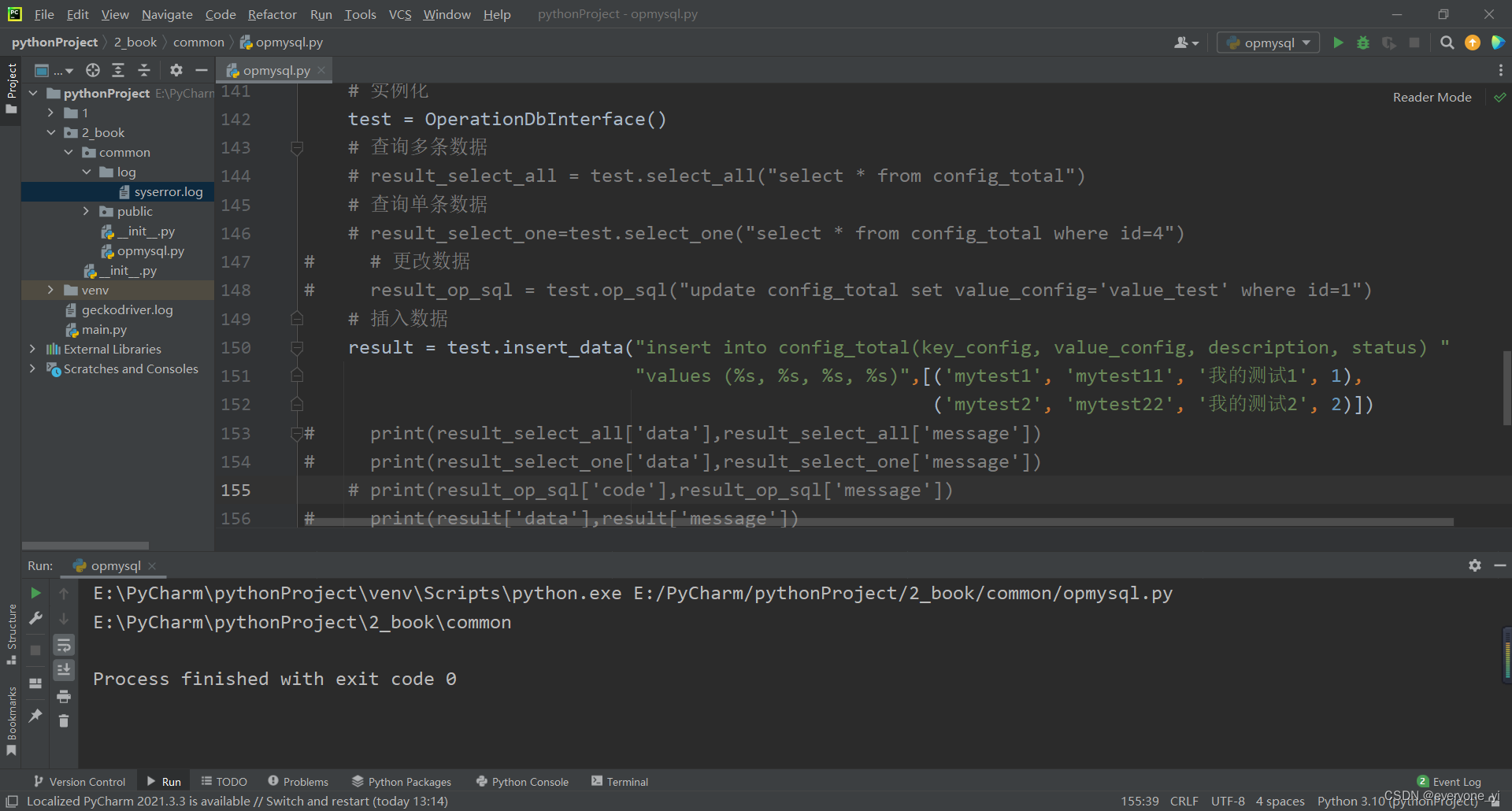Open the Terminal tool window
This screenshot has width=1512, height=811.
[x=619, y=781]
